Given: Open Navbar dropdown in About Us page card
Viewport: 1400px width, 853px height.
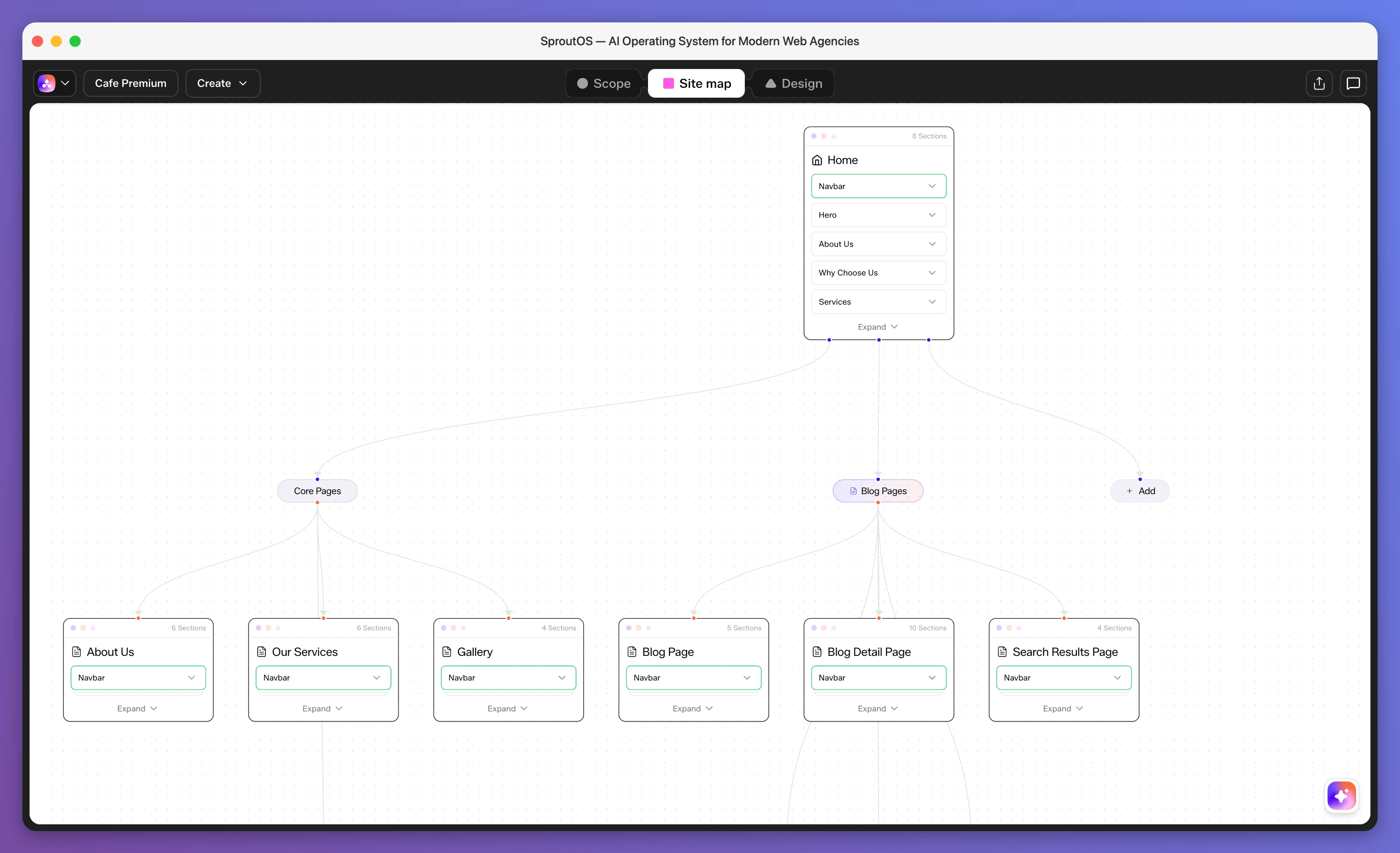Looking at the screenshot, I should pyautogui.click(x=138, y=678).
